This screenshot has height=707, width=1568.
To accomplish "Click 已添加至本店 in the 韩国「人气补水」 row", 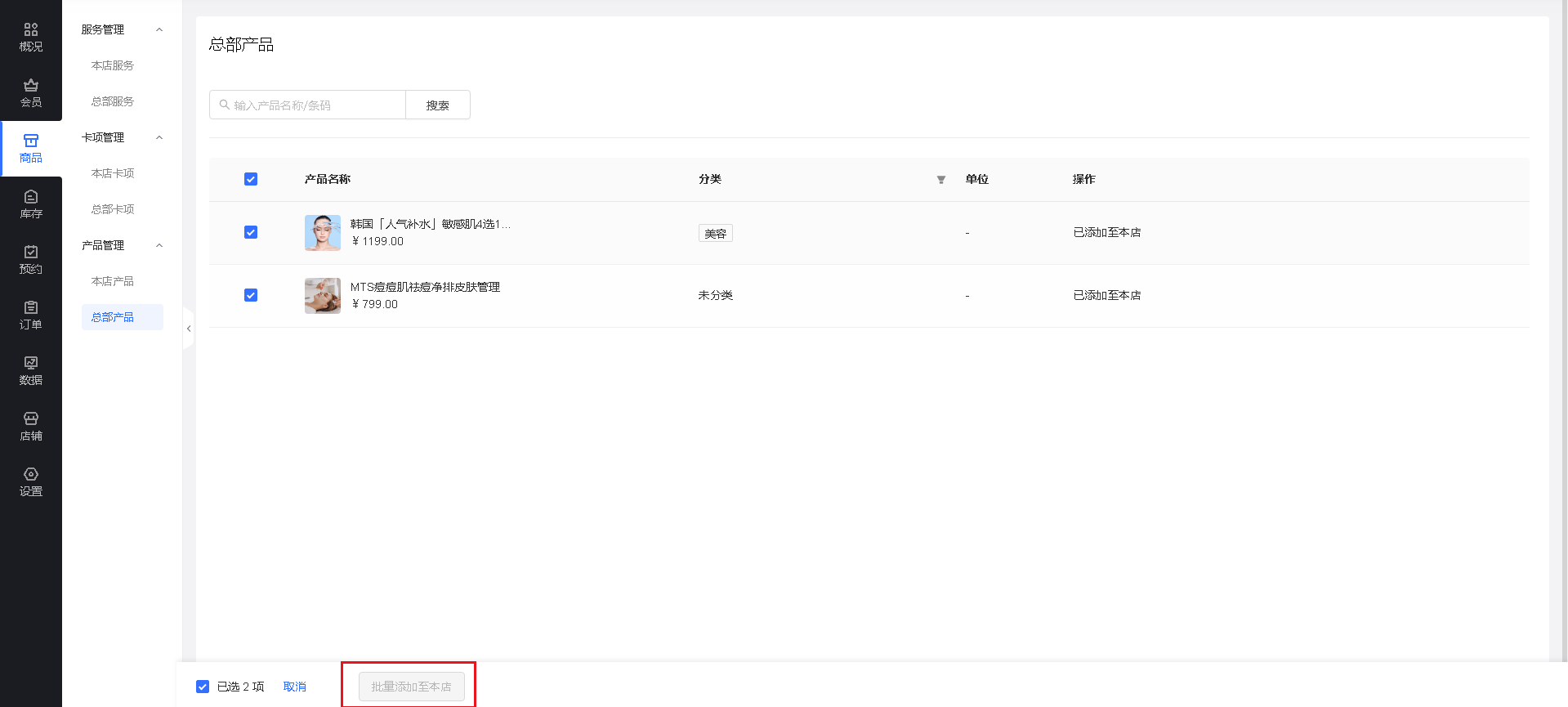I will click(1107, 232).
